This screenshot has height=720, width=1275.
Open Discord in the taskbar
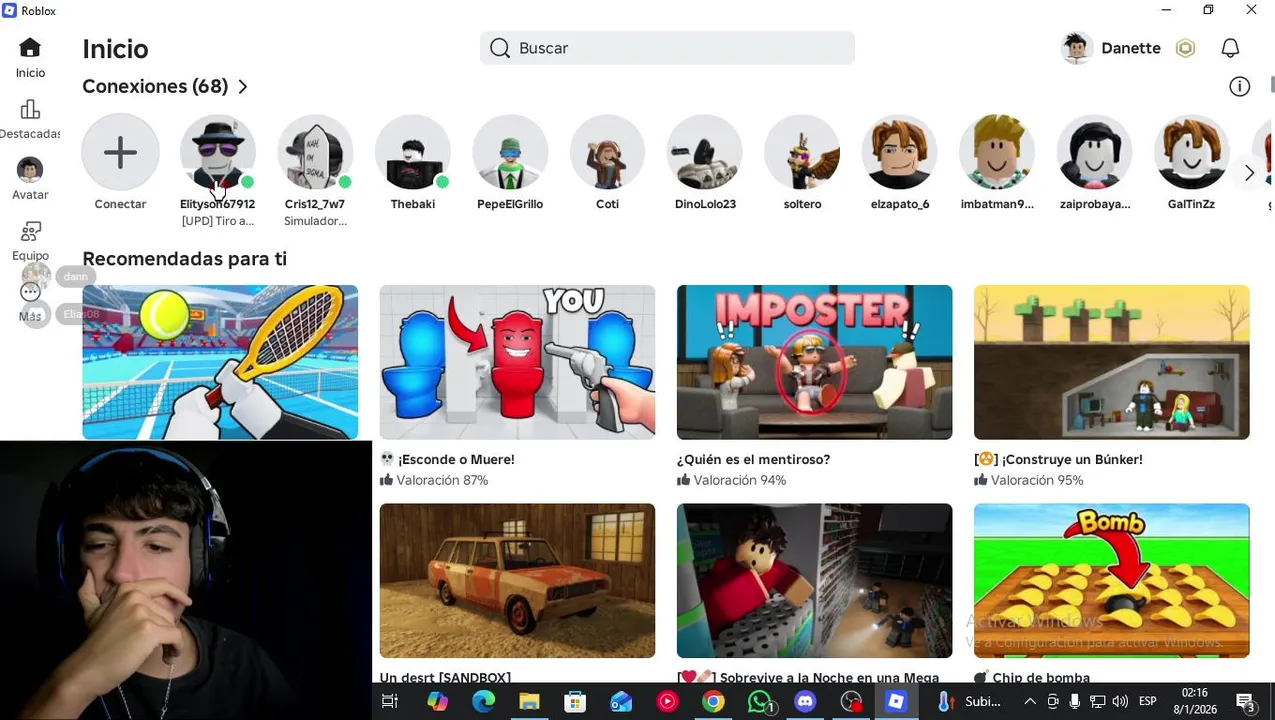tap(805, 702)
